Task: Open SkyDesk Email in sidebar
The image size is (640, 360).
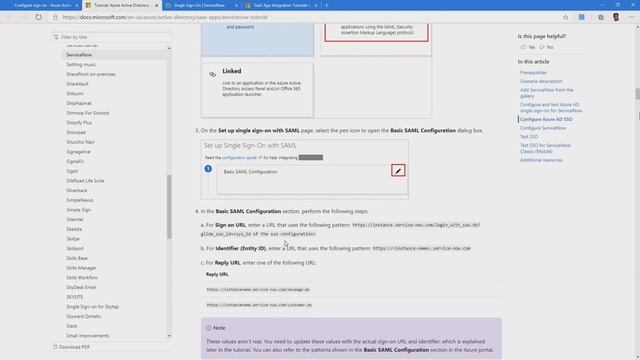Action: tap(81, 287)
